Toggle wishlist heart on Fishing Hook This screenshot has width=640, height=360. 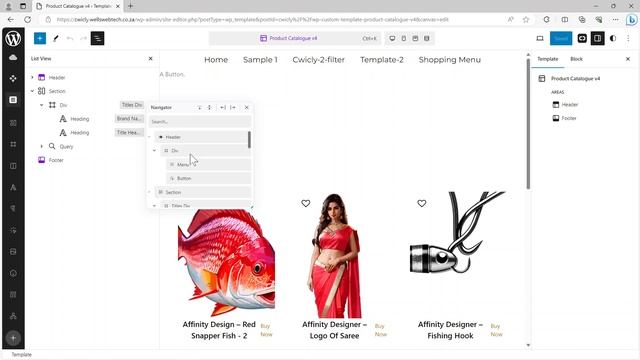click(422, 203)
